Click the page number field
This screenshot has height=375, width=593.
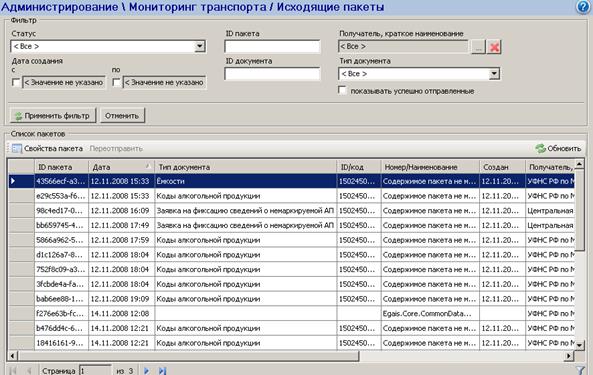click(95, 371)
